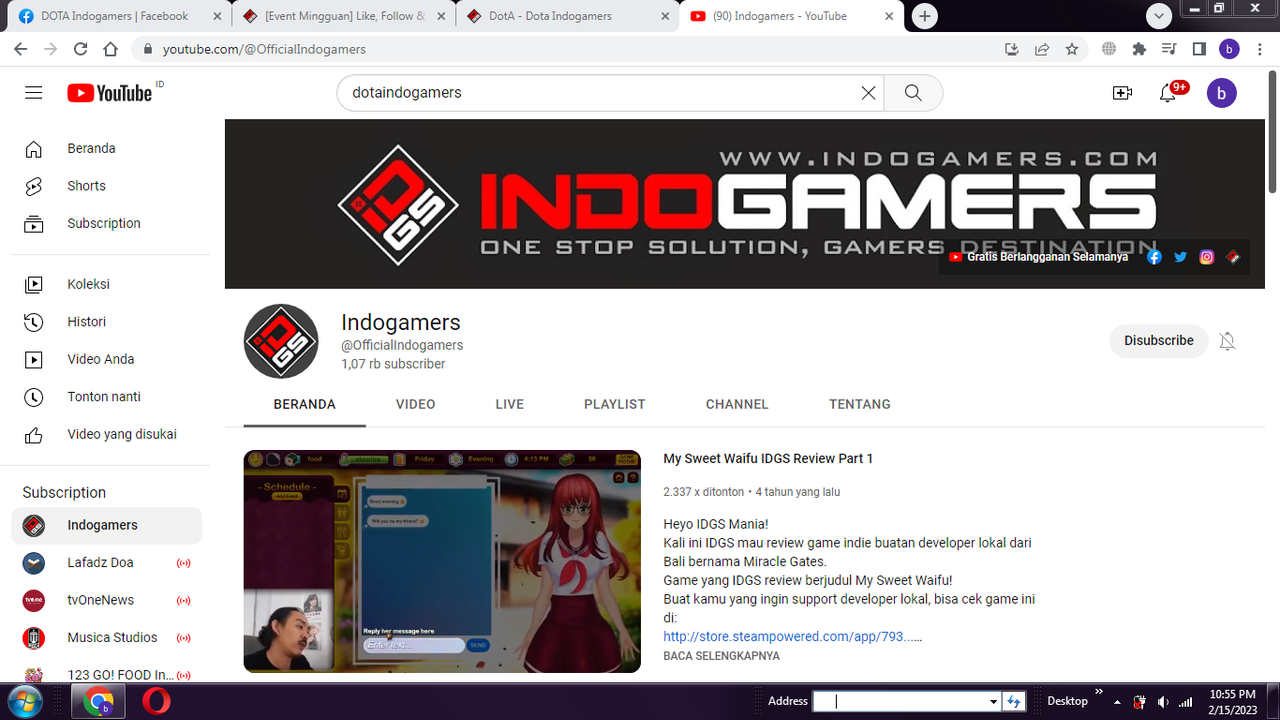The image size is (1280, 720).
Task: Click the Opera icon on the taskbar
Action: click(x=155, y=701)
